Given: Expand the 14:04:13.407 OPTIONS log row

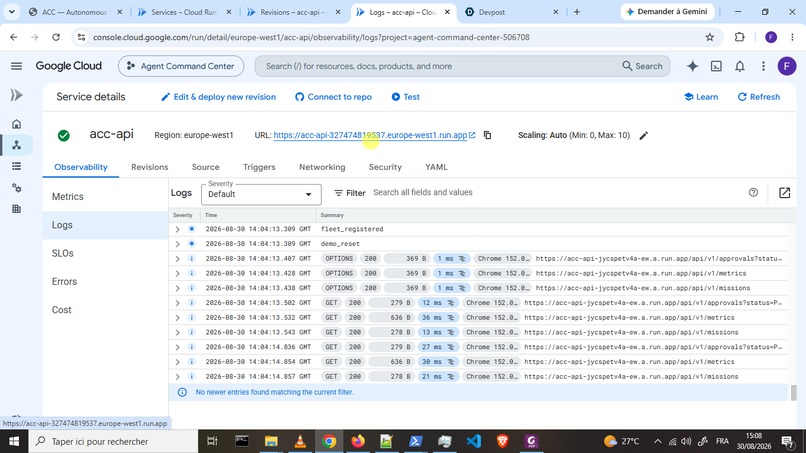Looking at the screenshot, I should pos(177,259).
